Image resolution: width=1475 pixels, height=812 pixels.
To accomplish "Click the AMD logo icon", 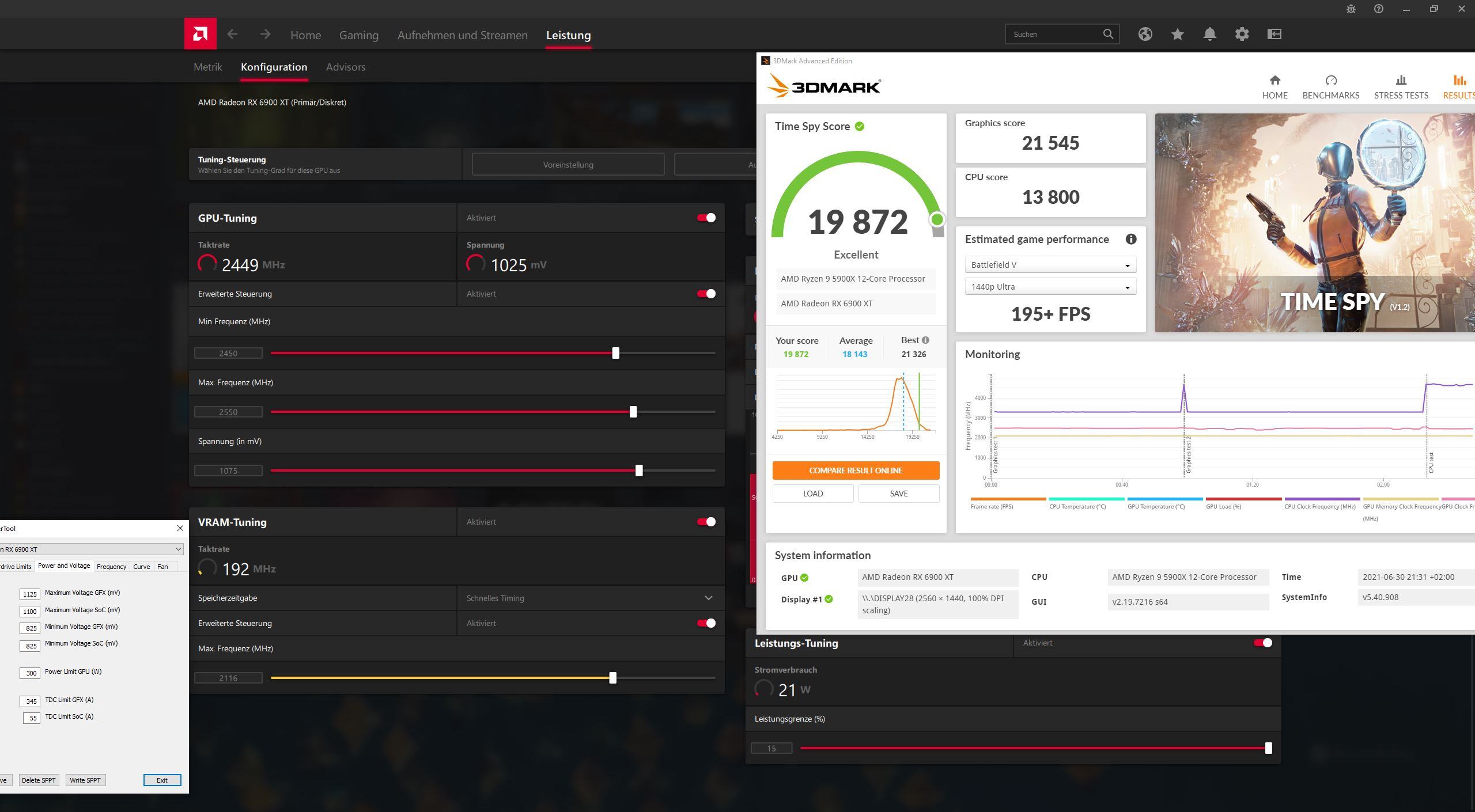I will tap(200, 33).
